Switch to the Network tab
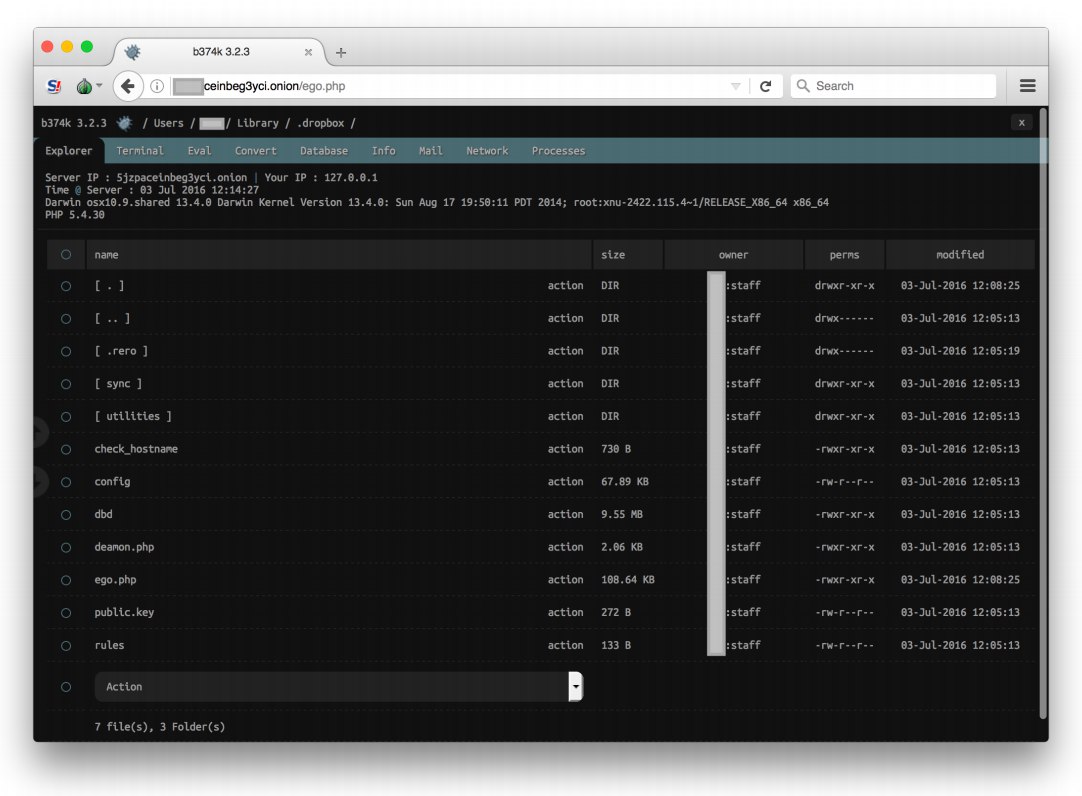 point(487,150)
